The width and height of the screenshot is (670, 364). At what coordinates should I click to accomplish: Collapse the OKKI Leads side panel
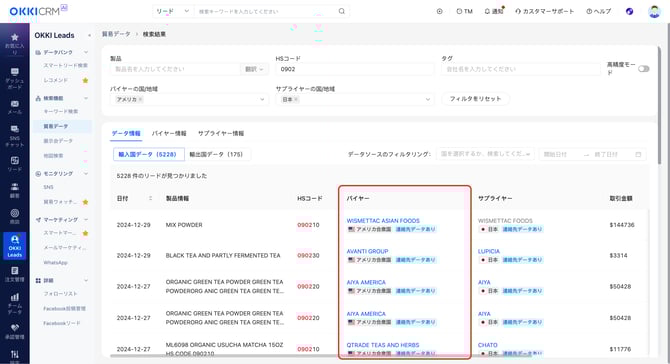click(89, 35)
